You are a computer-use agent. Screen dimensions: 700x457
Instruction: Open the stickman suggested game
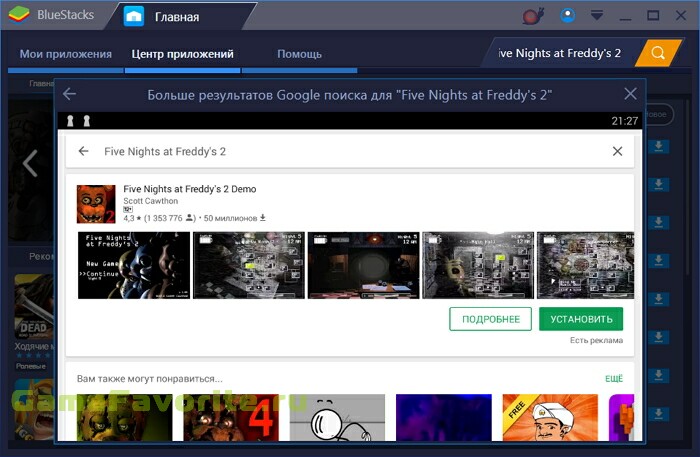point(337,417)
